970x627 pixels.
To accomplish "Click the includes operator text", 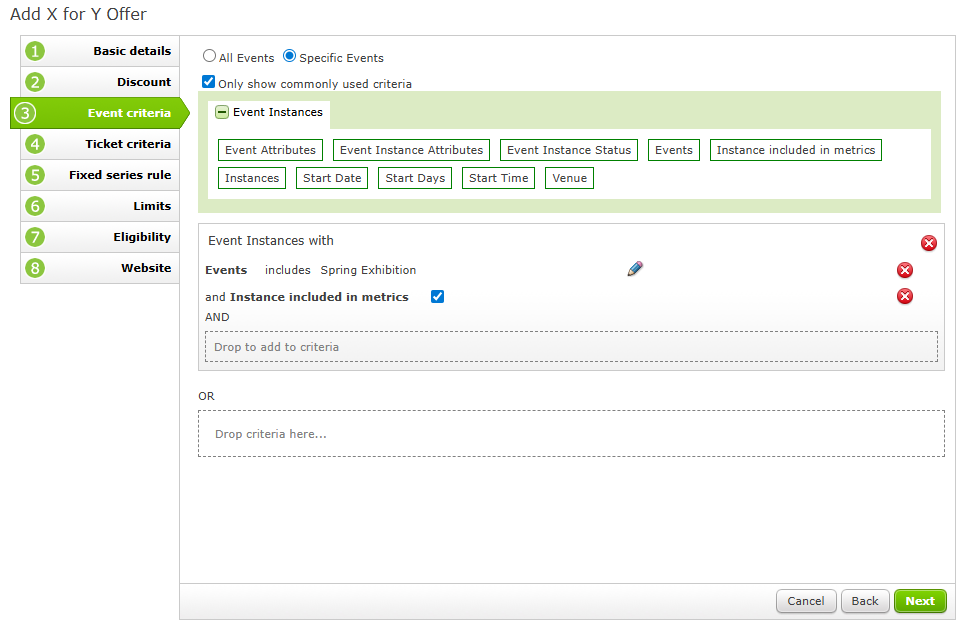I will coord(288,270).
